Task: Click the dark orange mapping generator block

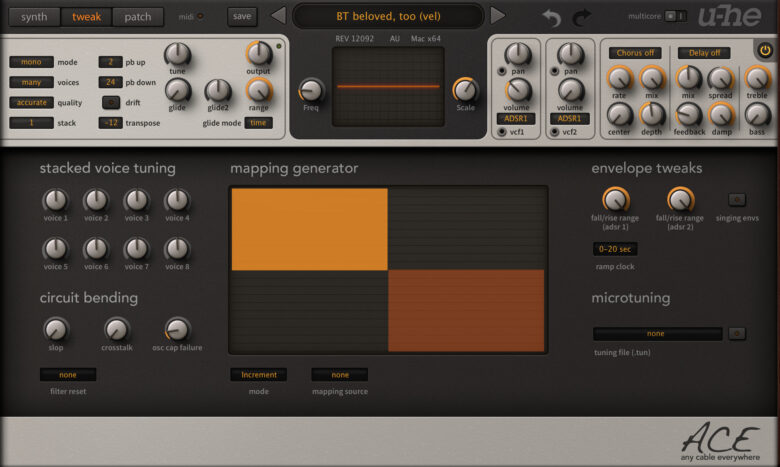Action: [x=466, y=311]
